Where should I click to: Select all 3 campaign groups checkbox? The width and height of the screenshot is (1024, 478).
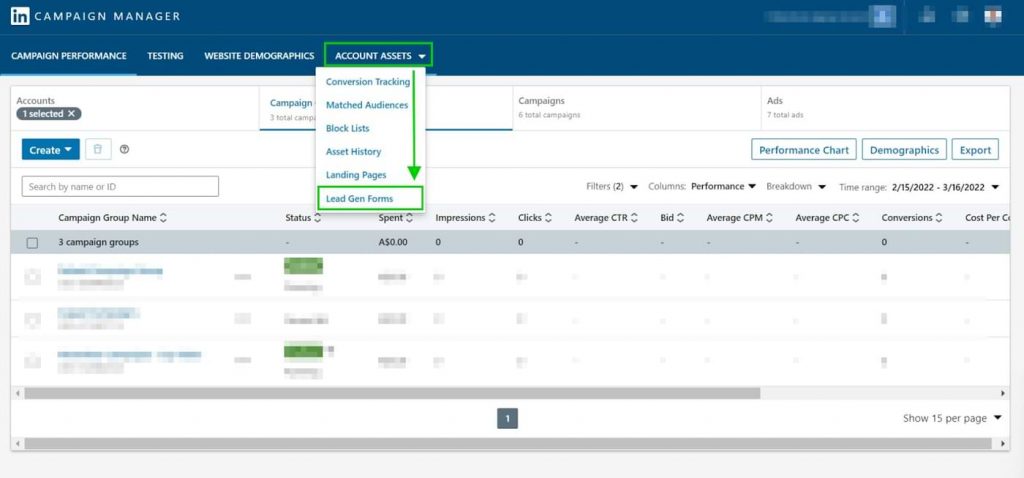tap(32, 243)
